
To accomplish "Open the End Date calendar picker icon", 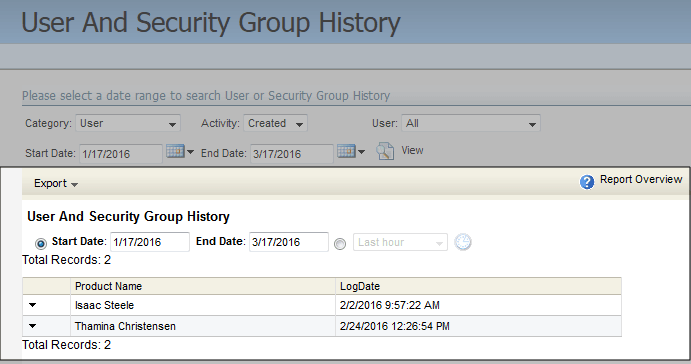I will coord(346,152).
